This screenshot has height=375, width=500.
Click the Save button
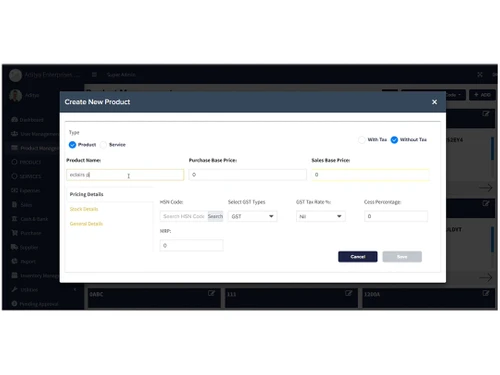click(x=402, y=257)
